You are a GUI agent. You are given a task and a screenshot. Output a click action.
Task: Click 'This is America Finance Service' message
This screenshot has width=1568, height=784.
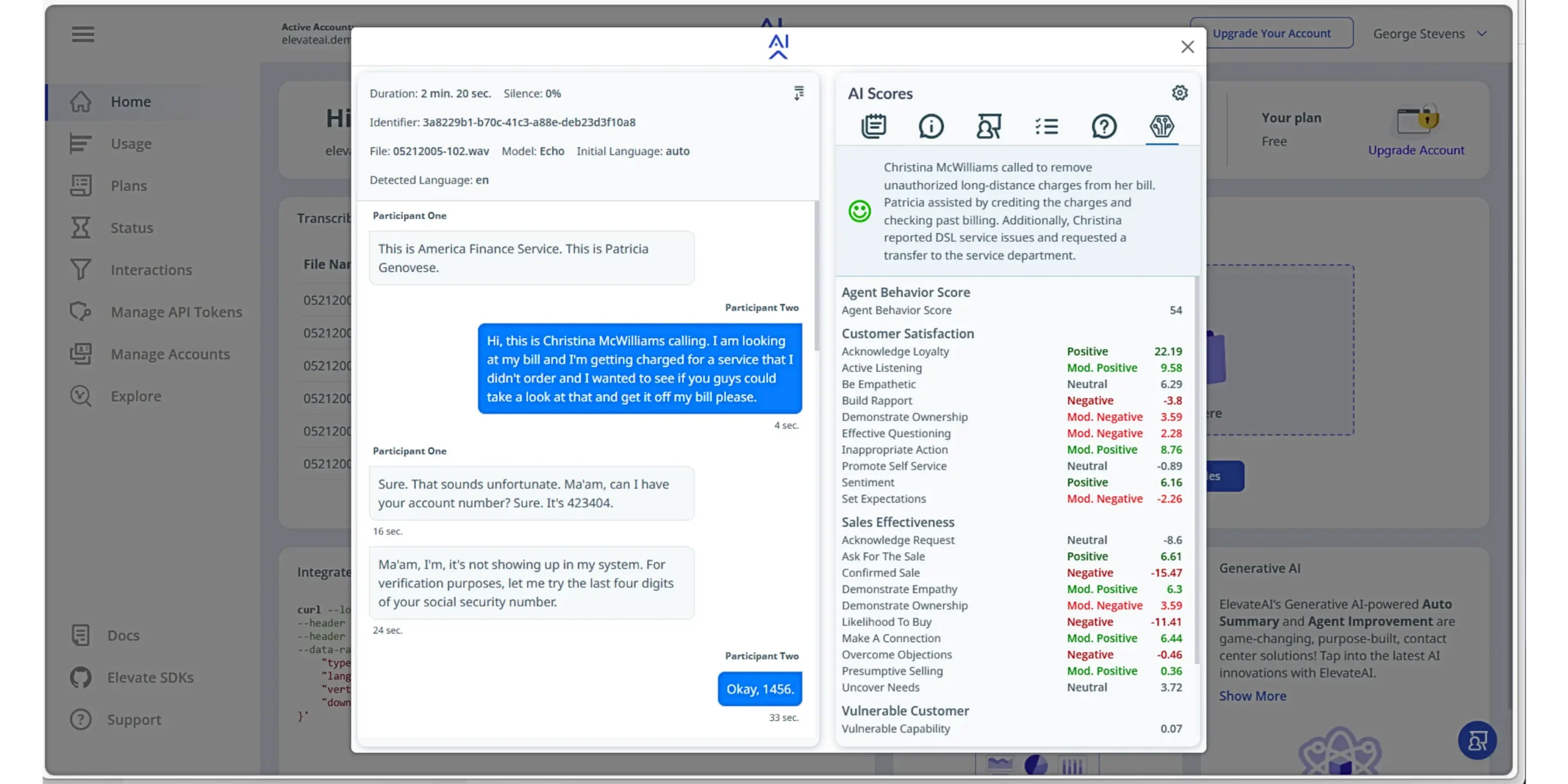click(x=532, y=258)
